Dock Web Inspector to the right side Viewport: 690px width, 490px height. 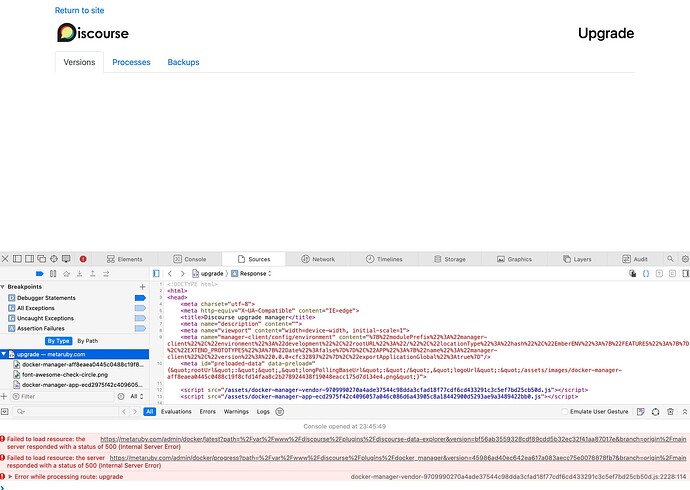tap(29, 259)
